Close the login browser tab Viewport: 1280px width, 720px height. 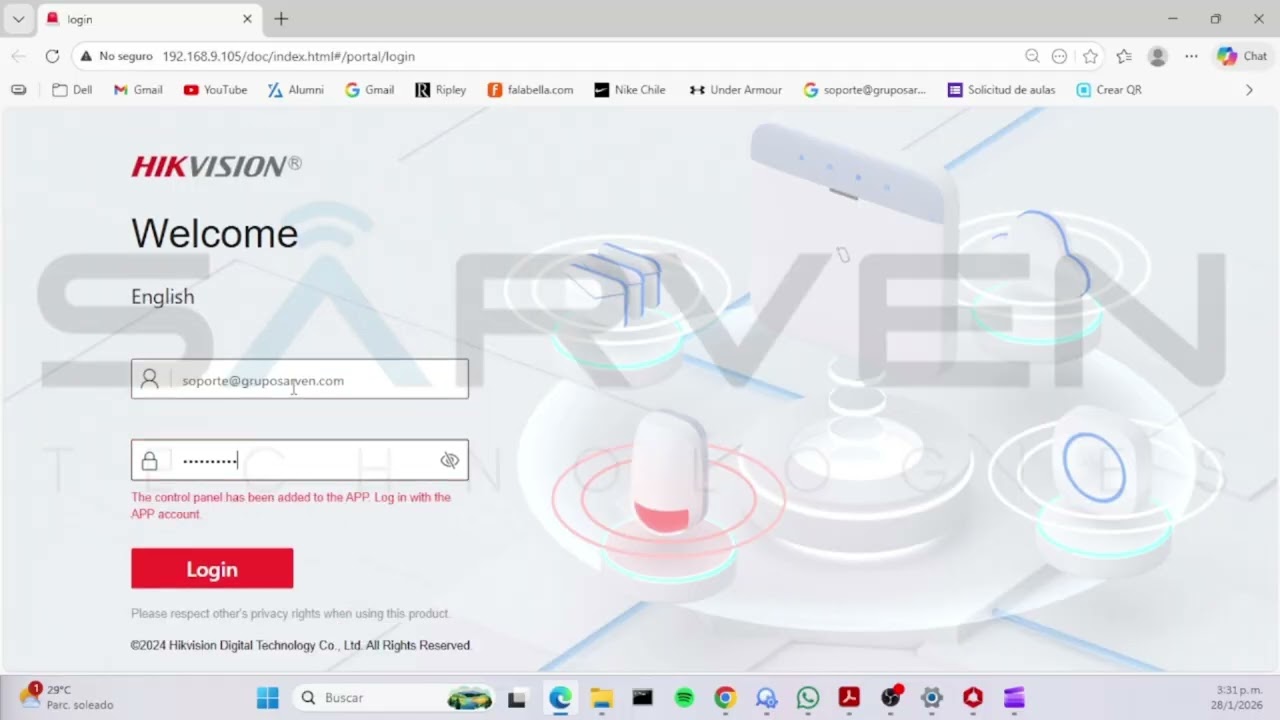[247, 19]
